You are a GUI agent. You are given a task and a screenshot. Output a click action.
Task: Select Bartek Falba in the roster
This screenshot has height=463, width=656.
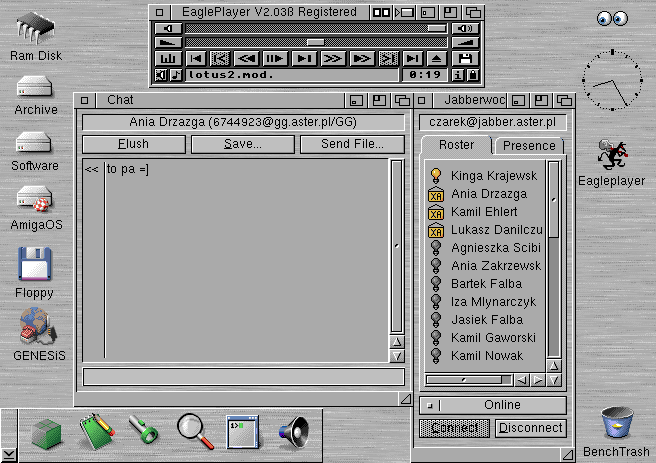485,284
